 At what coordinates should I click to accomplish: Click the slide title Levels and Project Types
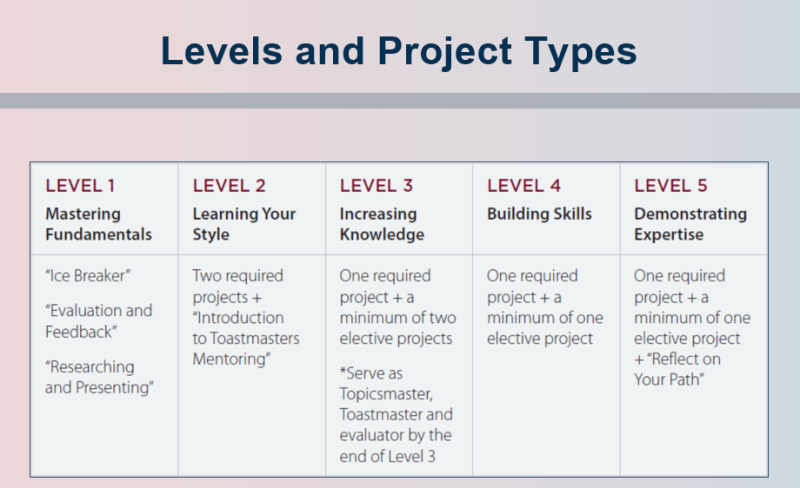click(398, 52)
